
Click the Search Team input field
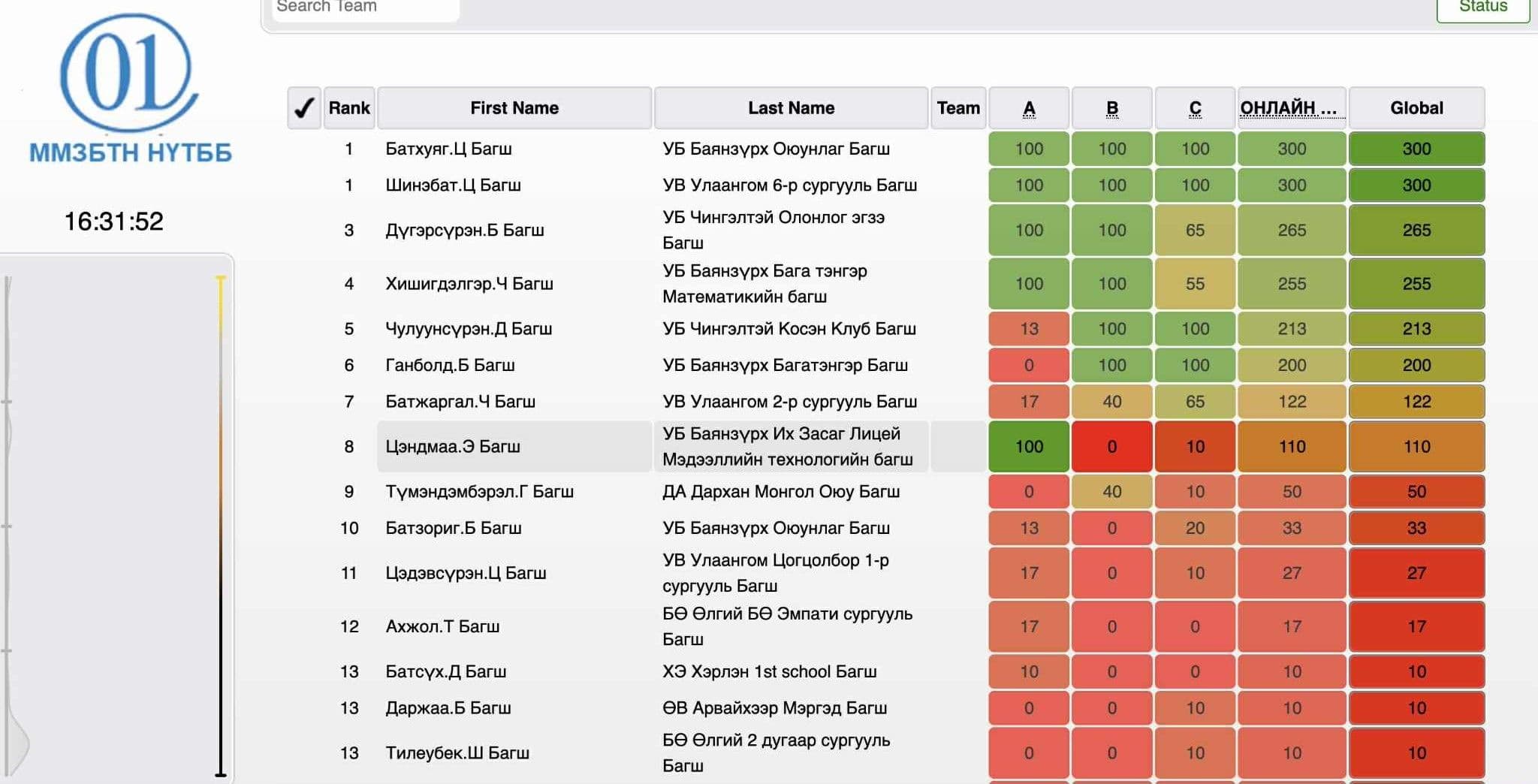click(x=365, y=8)
